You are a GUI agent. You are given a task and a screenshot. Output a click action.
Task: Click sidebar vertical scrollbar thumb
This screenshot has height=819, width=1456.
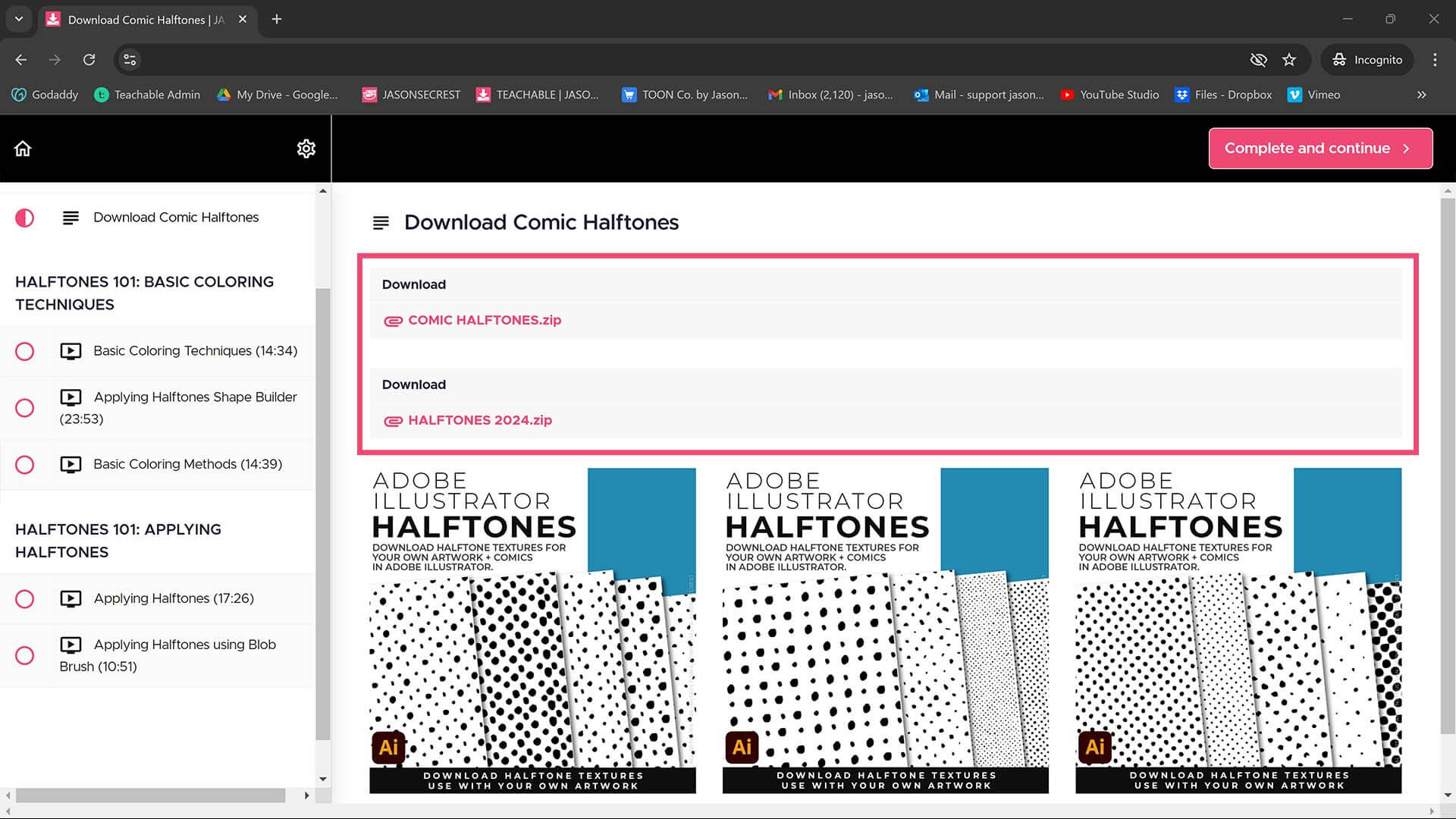(323, 513)
